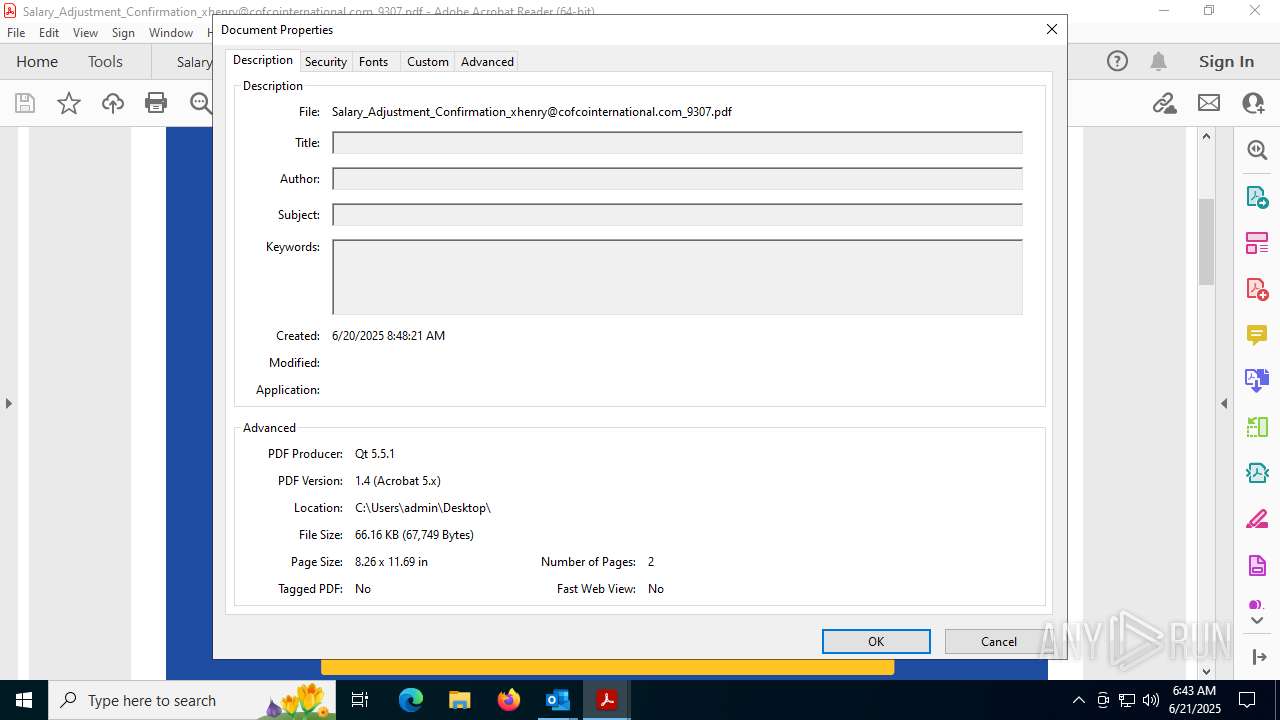Expand more tools chevron in right pane

1257,620
